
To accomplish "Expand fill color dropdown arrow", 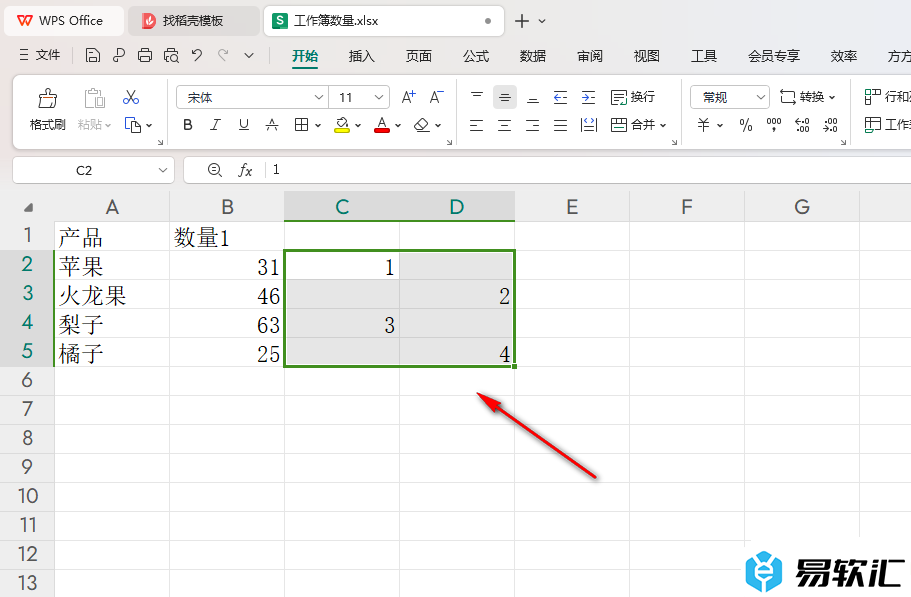I will pyautogui.click(x=358, y=125).
